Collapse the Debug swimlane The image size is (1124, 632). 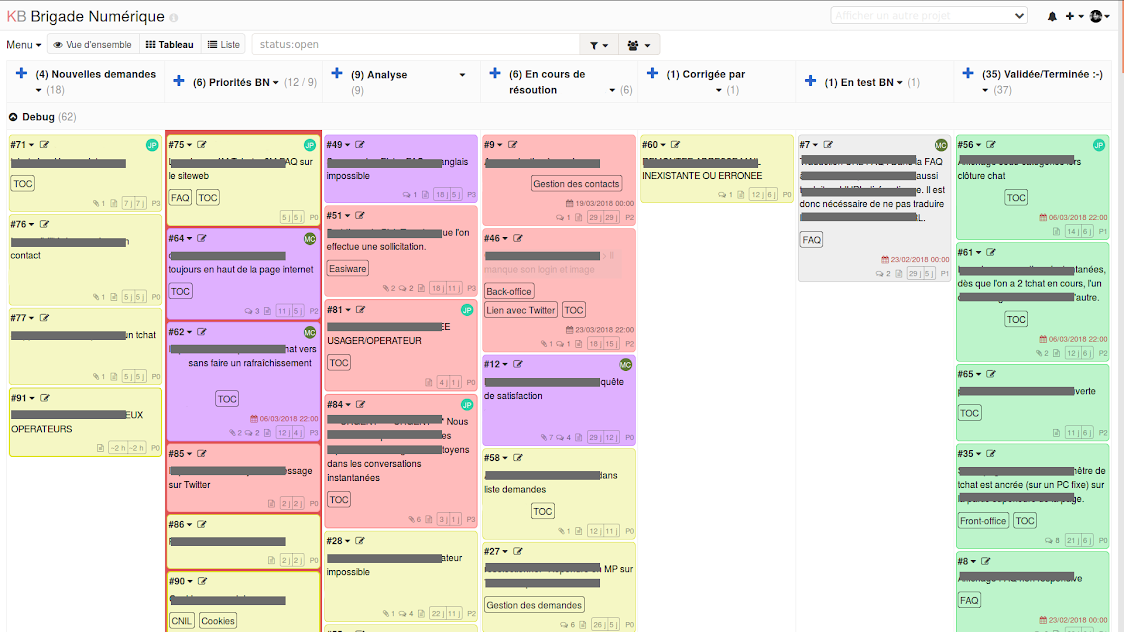pyautogui.click(x=13, y=117)
